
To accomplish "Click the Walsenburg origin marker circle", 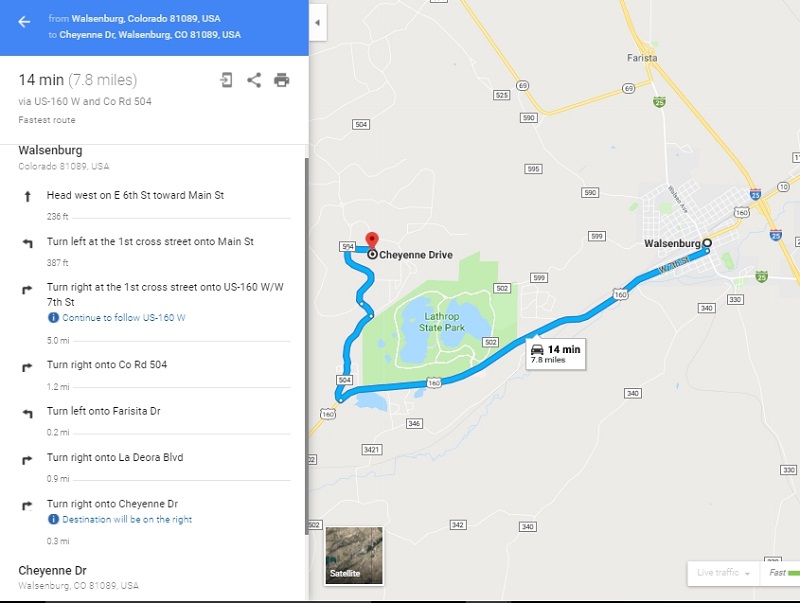I will [707, 243].
